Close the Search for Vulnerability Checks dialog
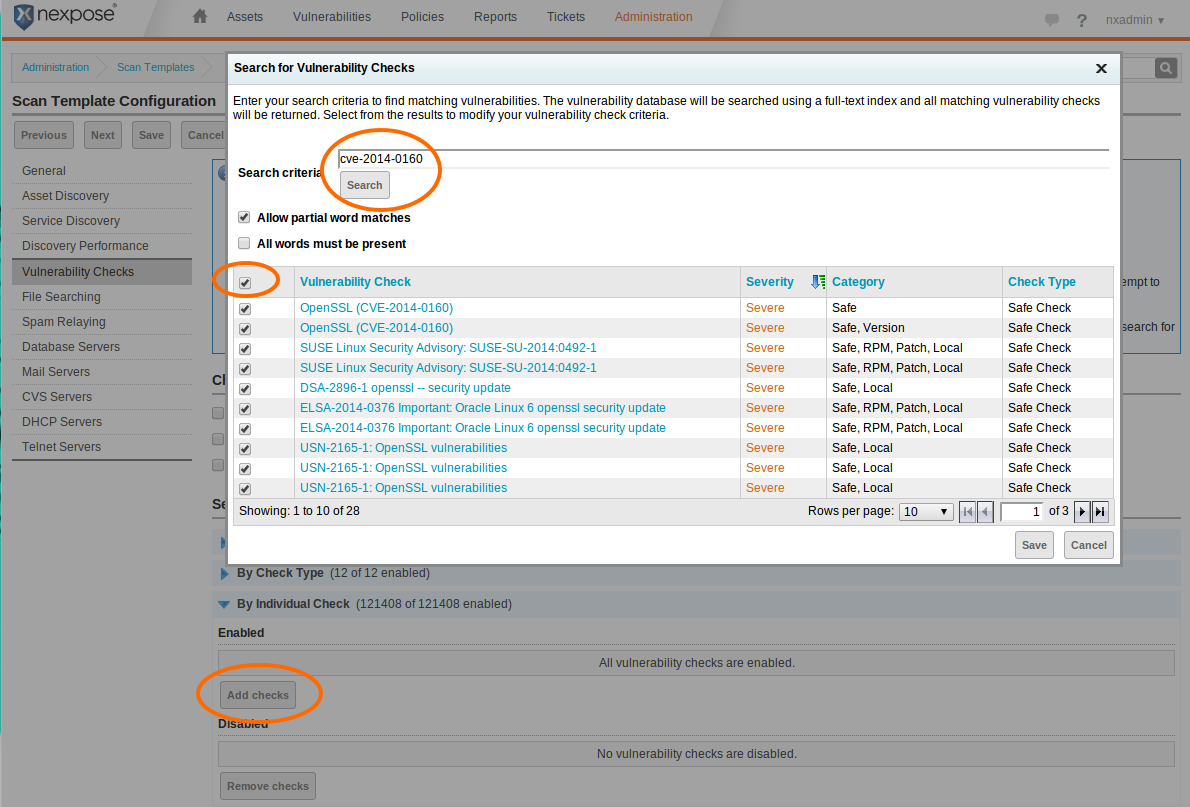This screenshot has height=807, width=1190. (x=1101, y=69)
